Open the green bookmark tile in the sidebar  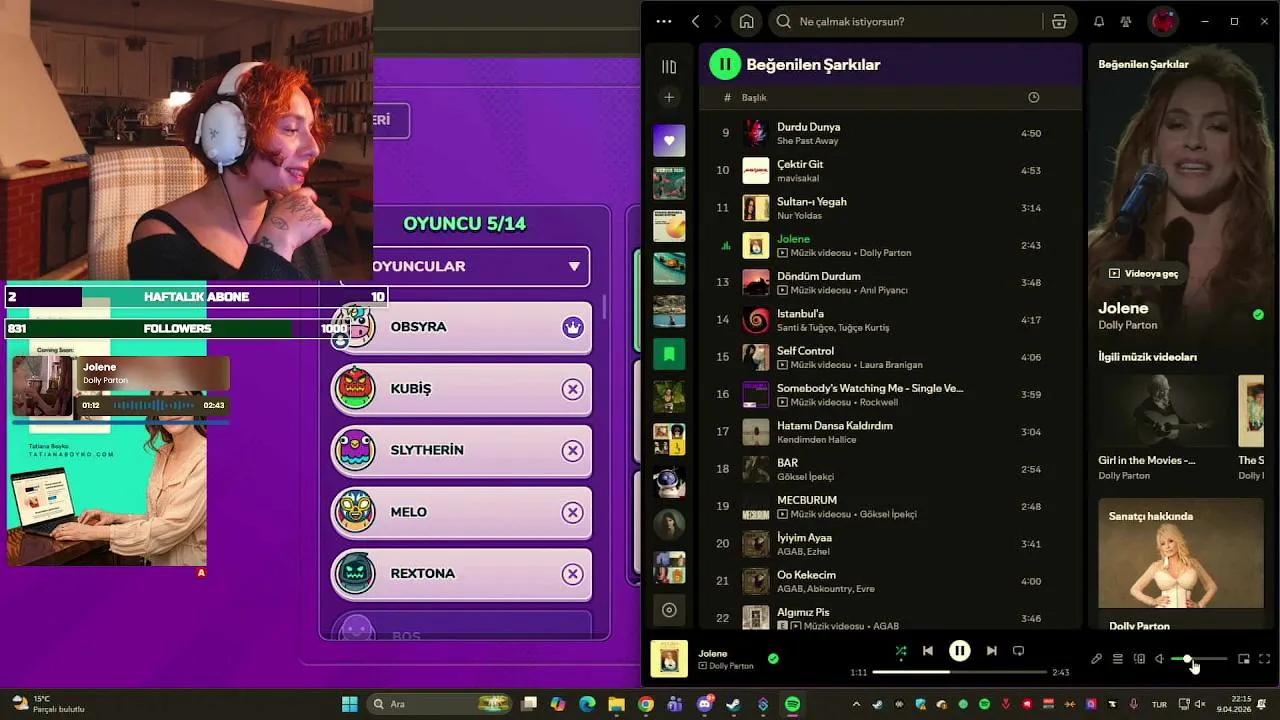669,354
